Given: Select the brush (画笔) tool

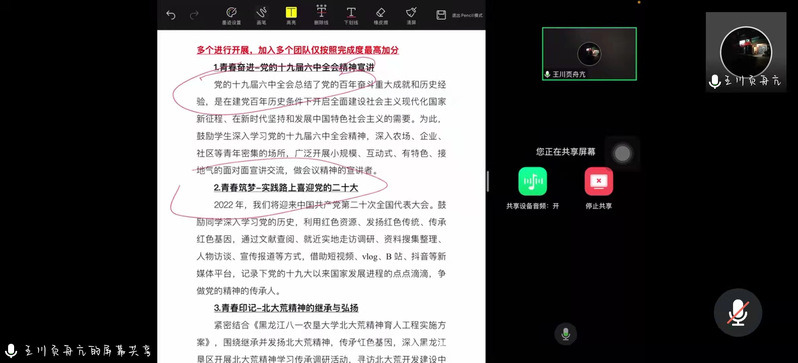Looking at the screenshot, I should 261,15.
